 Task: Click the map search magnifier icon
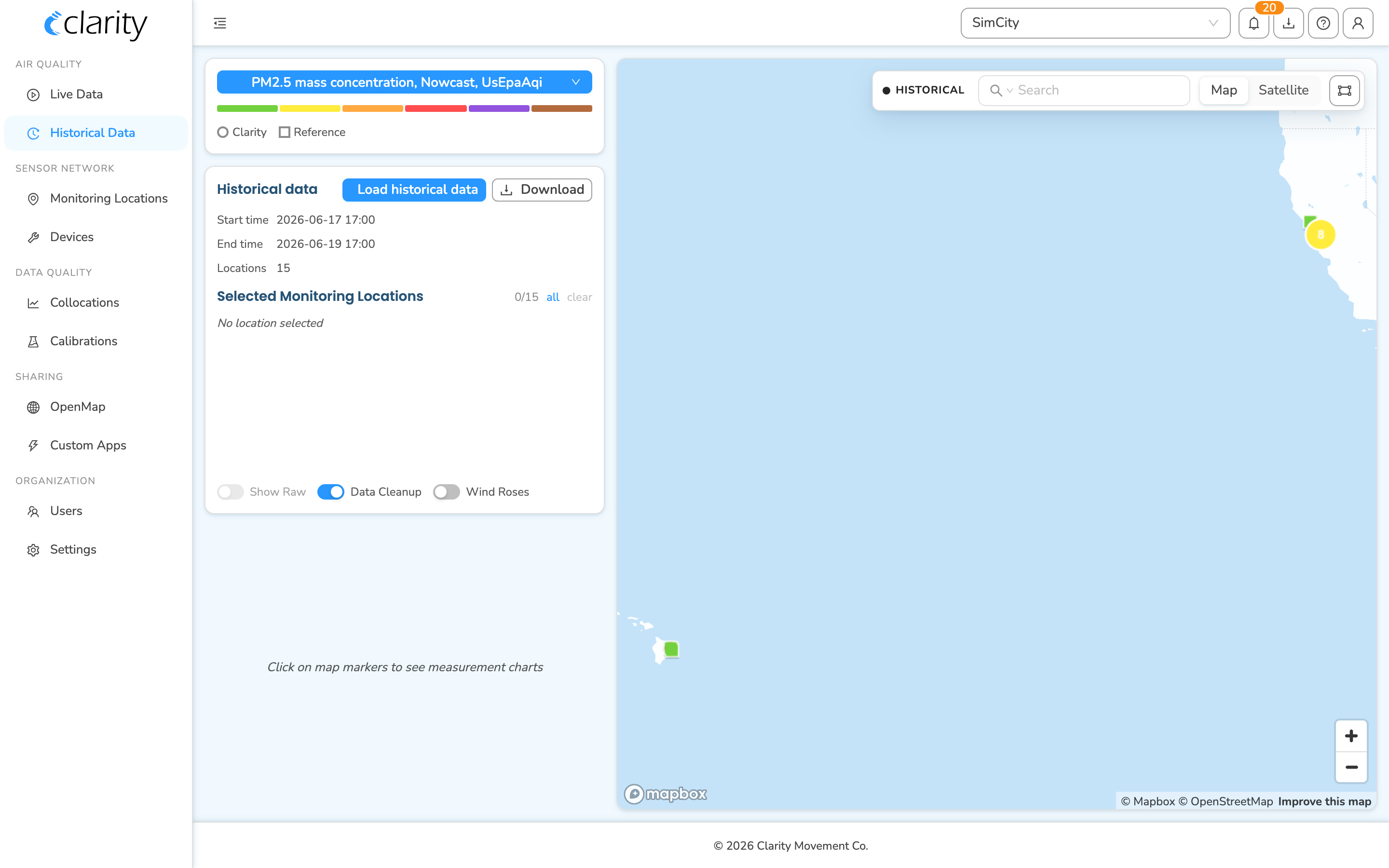(x=996, y=90)
